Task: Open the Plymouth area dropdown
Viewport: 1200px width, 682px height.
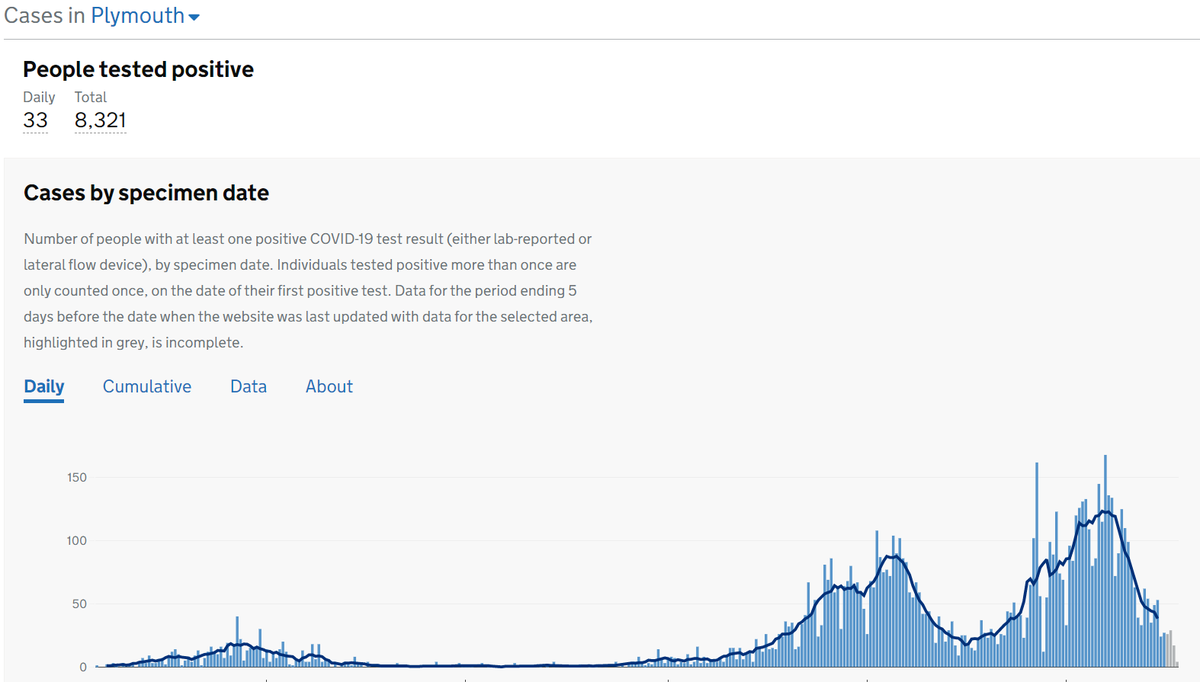Action: (145, 16)
